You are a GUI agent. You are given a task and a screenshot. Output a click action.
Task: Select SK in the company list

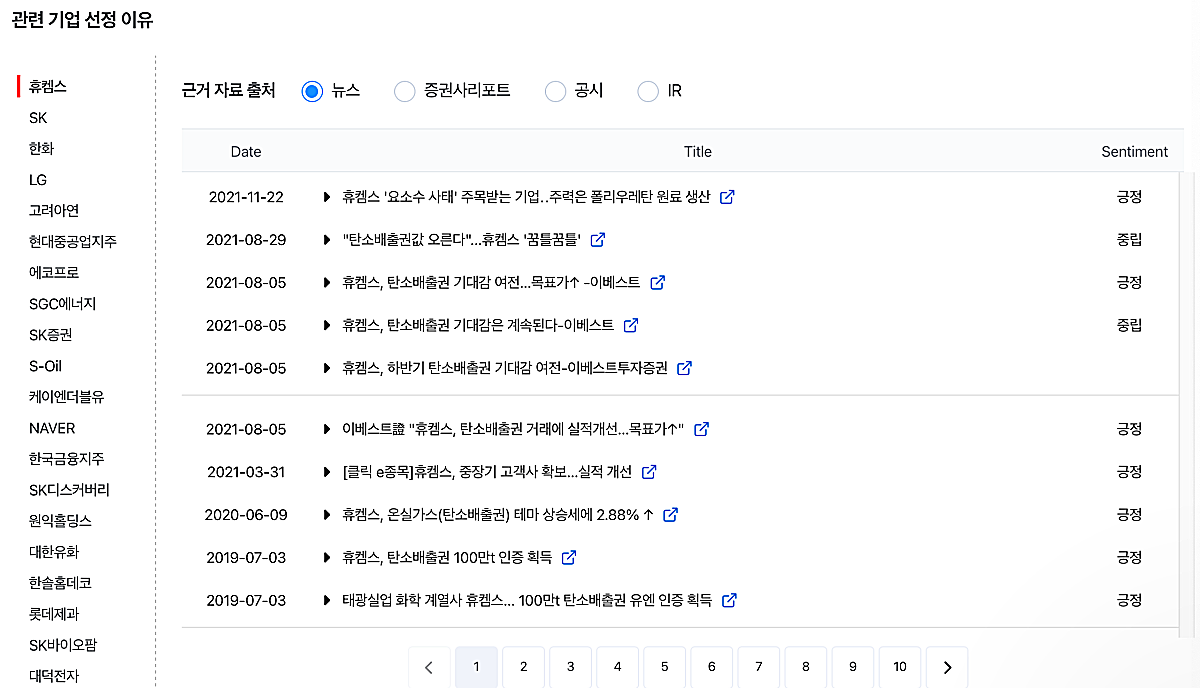click(x=38, y=118)
